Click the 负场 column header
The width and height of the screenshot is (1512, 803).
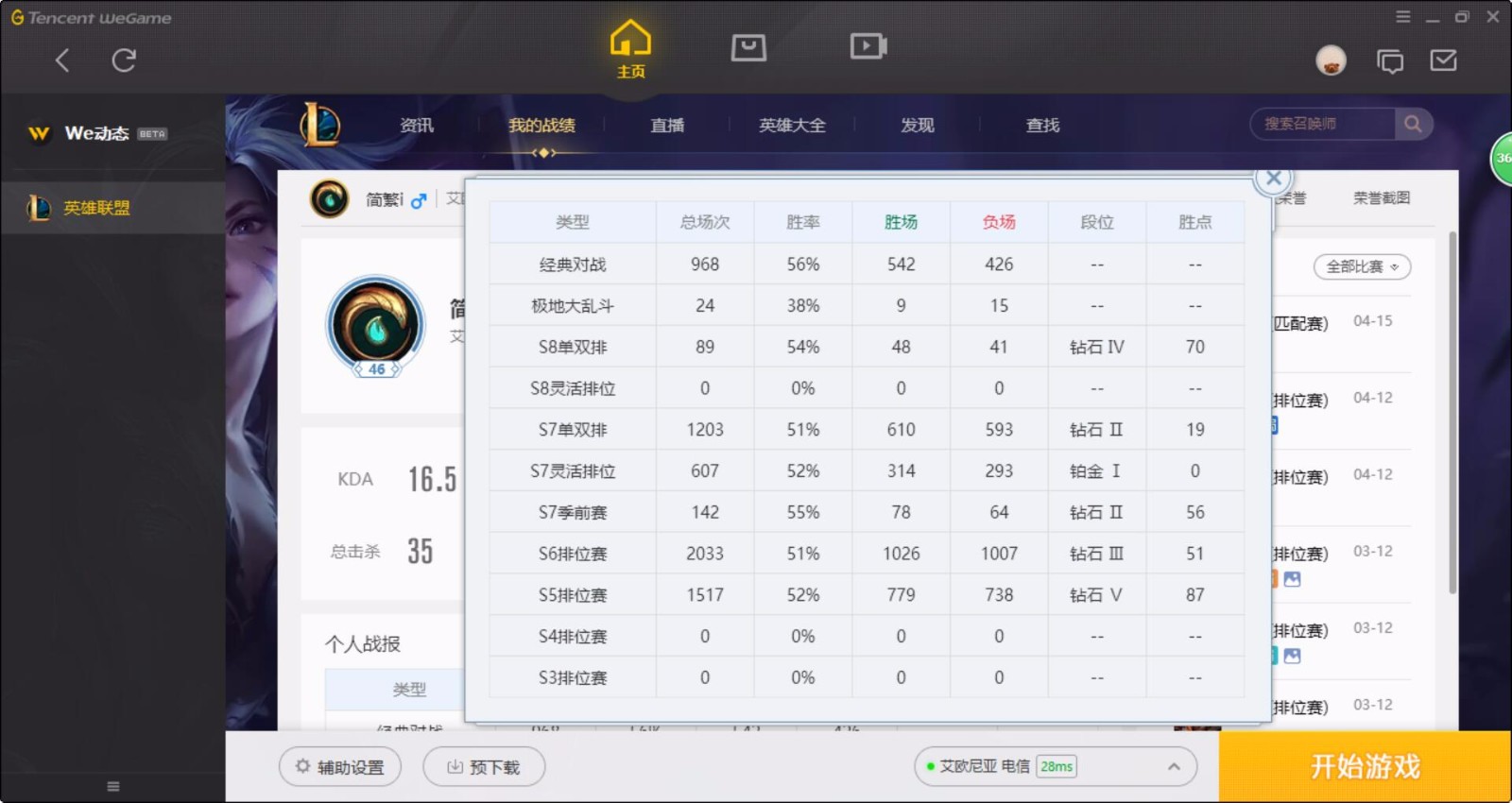click(999, 222)
